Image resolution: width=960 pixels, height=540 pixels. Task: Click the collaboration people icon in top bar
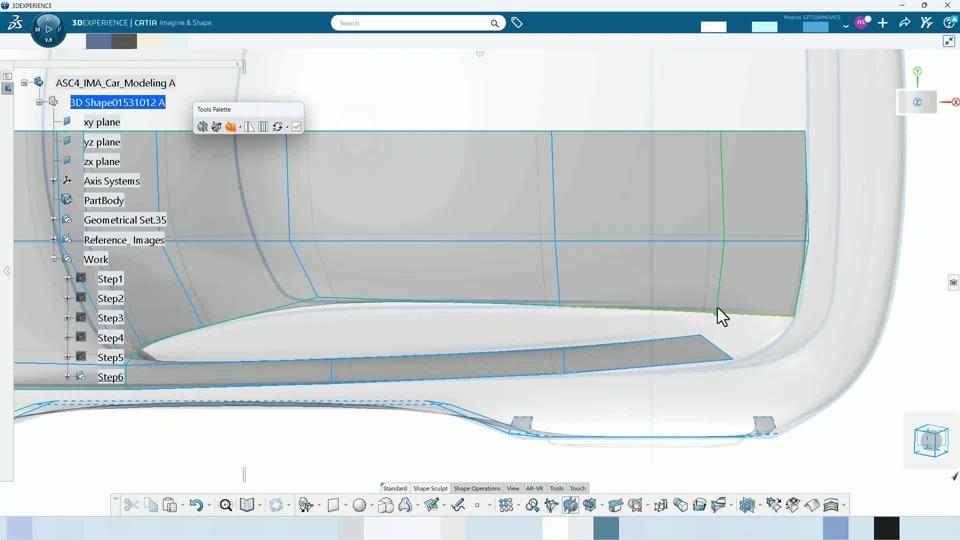[x=926, y=23]
